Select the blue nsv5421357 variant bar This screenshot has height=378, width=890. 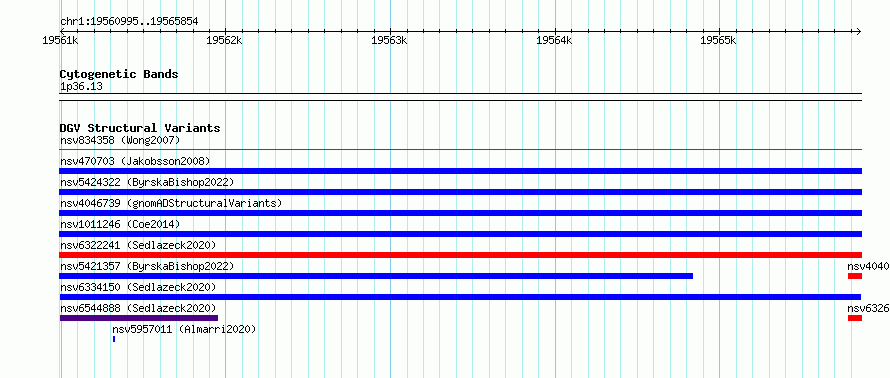coord(376,276)
